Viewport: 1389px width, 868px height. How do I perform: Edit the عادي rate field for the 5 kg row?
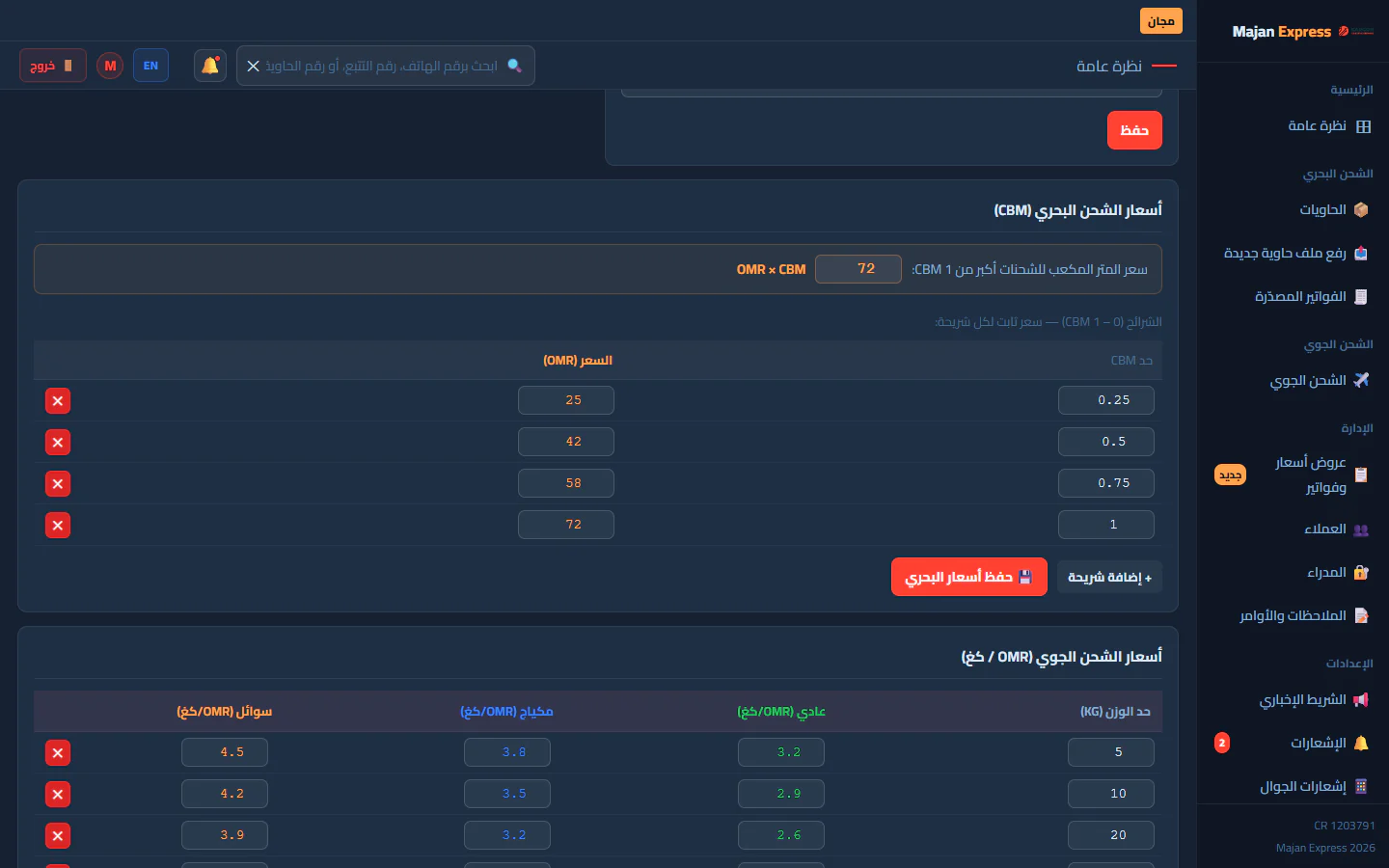pos(781,752)
